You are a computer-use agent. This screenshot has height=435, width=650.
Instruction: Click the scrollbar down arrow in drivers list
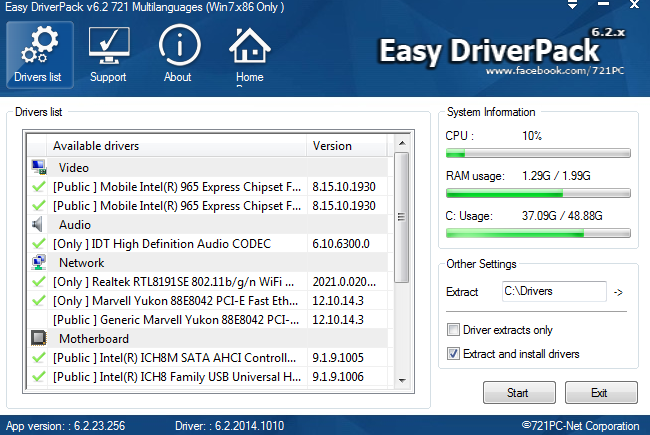pos(402,380)
